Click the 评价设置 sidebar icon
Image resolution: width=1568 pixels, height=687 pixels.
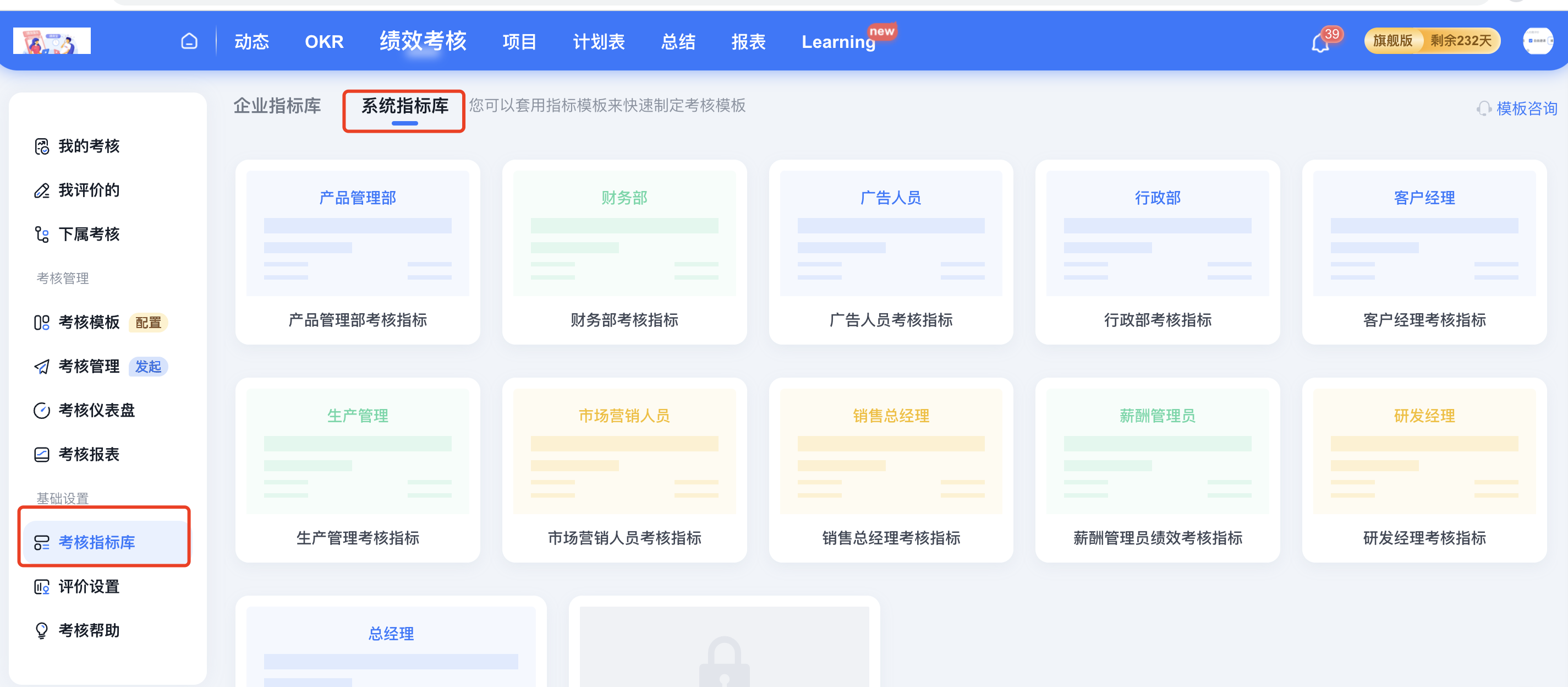(x=41, y=586)
